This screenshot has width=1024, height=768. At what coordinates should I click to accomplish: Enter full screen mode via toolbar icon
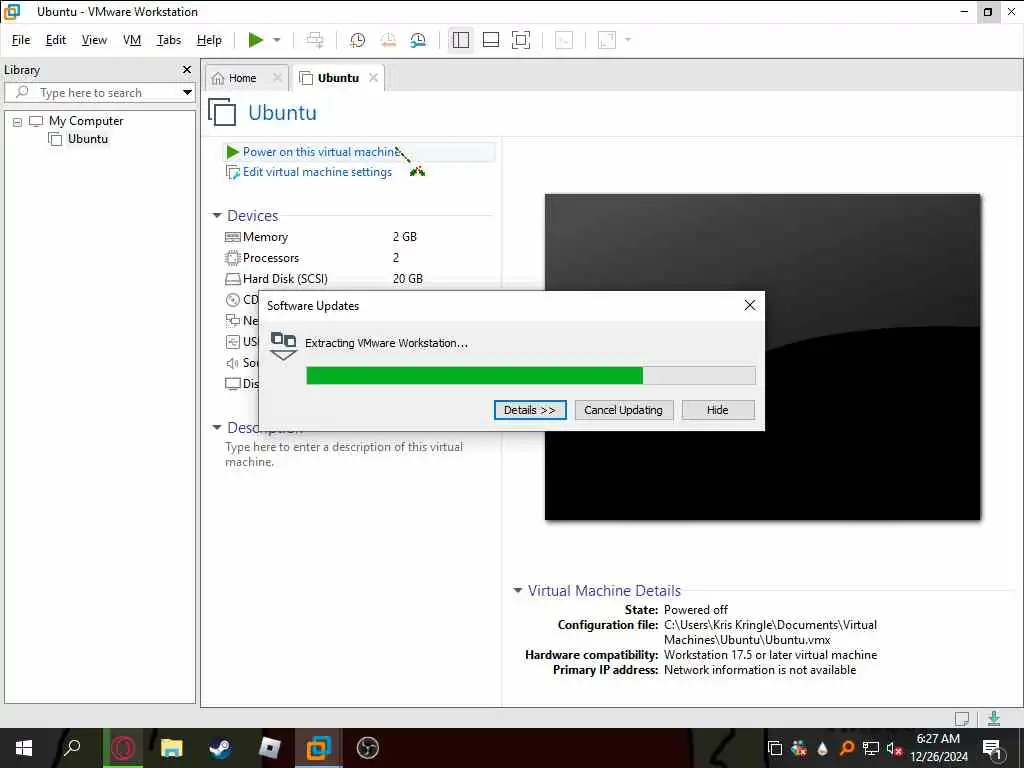click(x=520, y=40)
